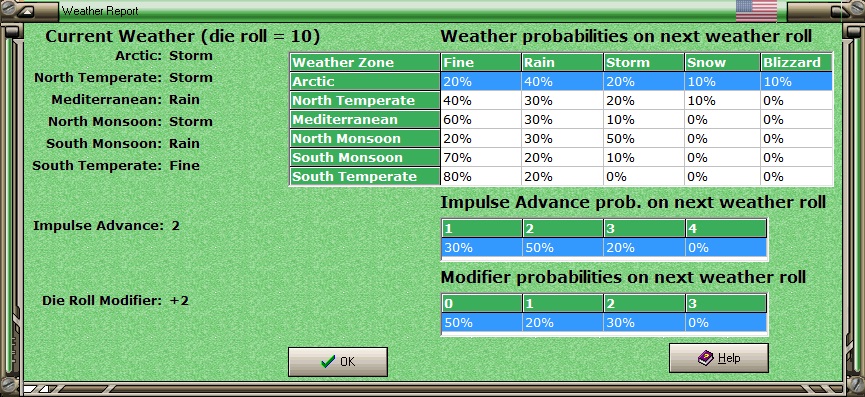This screenshot has height=397, width=865.
Task: Click the Storm column header
Action: click(644, 62)
